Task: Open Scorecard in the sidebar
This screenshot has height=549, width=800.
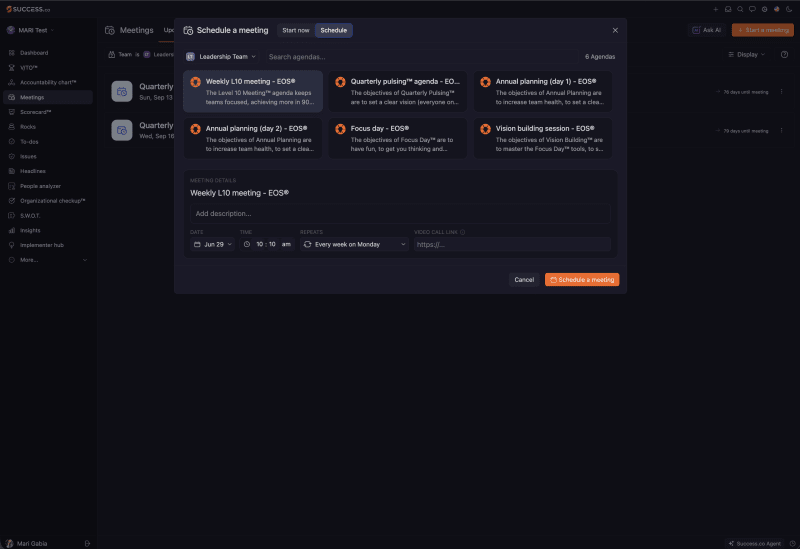Action: [47, 112]
